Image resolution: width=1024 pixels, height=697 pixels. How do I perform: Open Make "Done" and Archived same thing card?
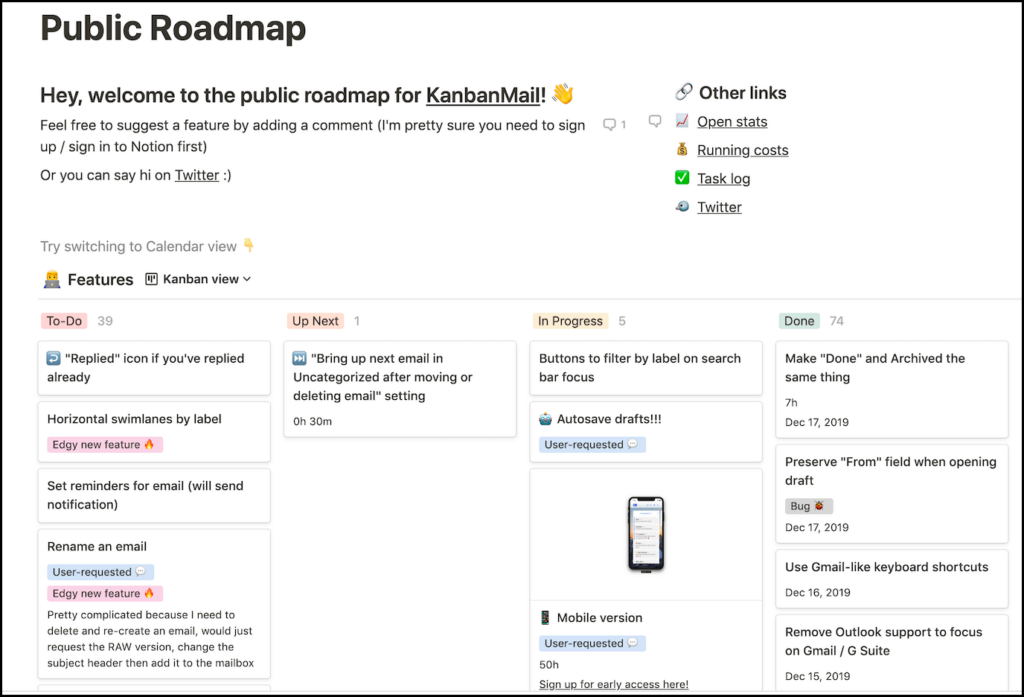(891, 389)
